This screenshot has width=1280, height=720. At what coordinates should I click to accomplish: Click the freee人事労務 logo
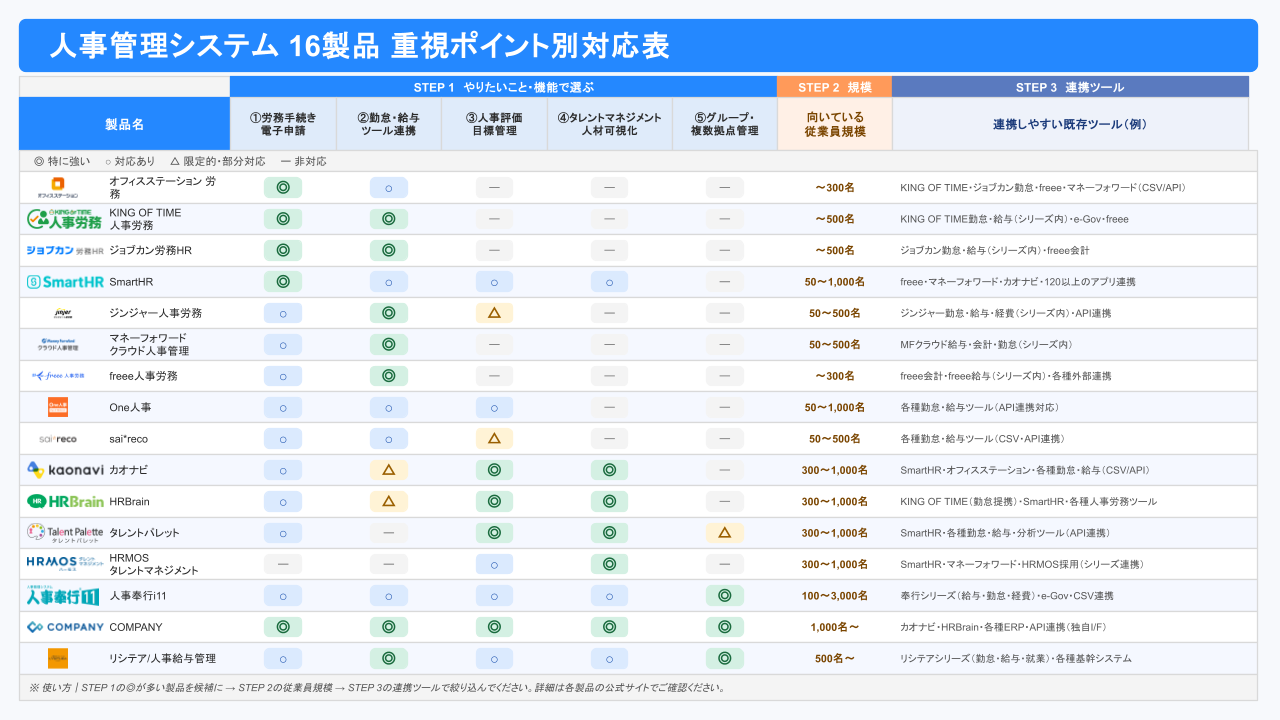pos(58,376)
